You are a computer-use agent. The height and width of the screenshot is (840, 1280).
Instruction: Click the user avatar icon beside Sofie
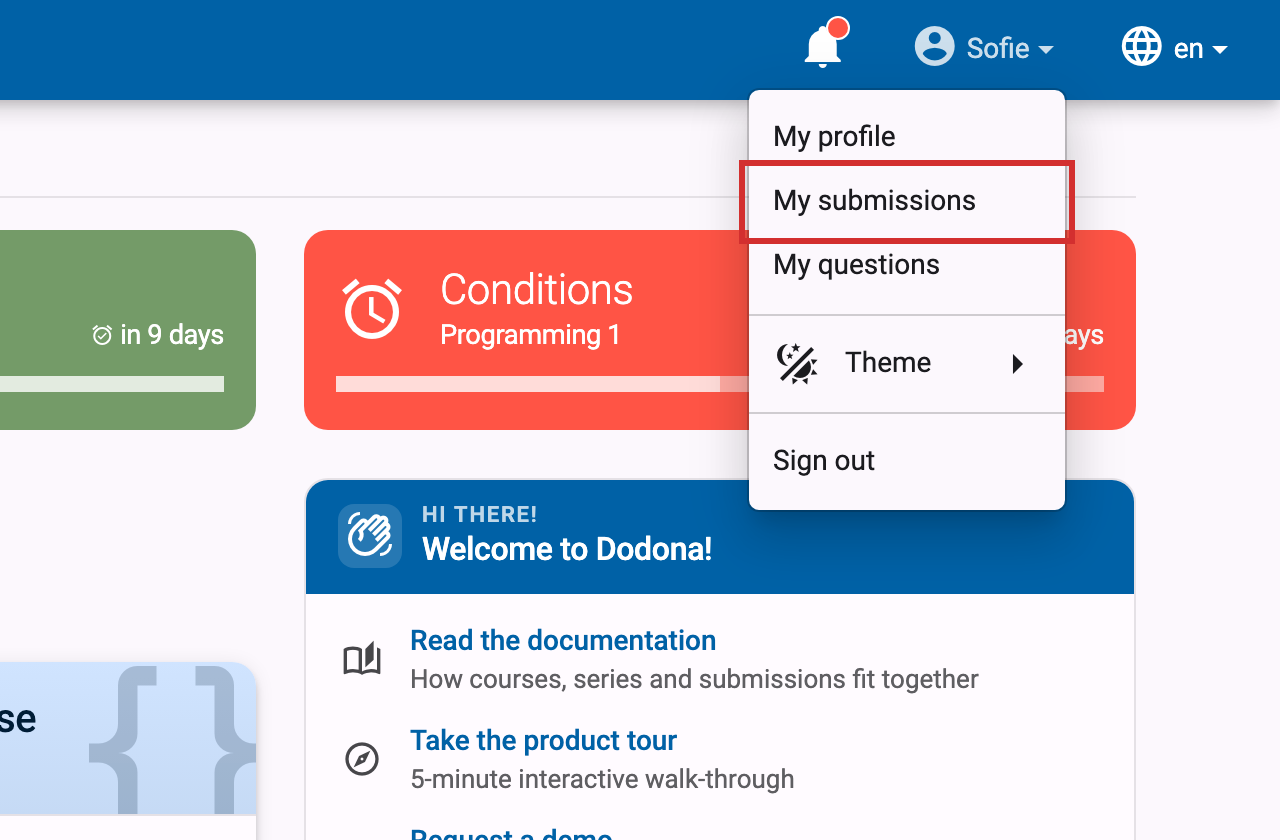click(934, 46)
